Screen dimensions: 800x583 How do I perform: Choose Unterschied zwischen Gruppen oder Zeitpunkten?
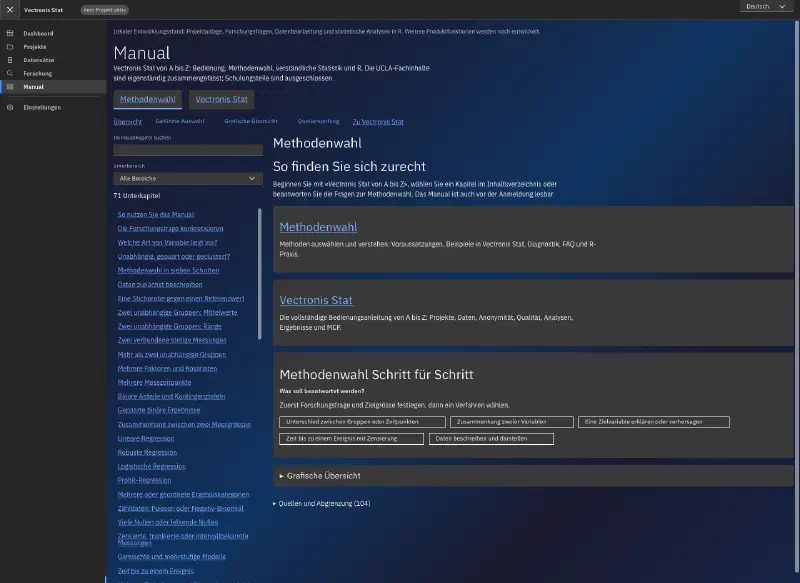(362, 422)
